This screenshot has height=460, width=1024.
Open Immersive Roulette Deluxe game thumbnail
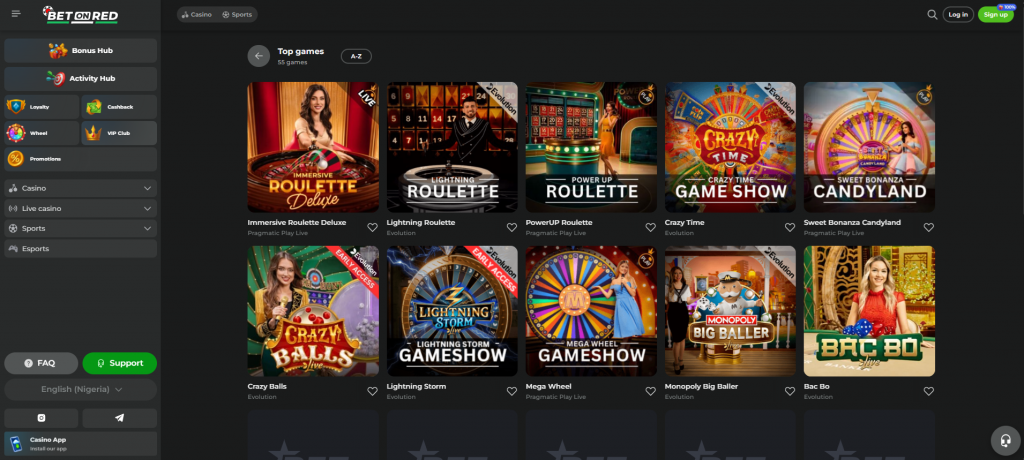point(313,147)
